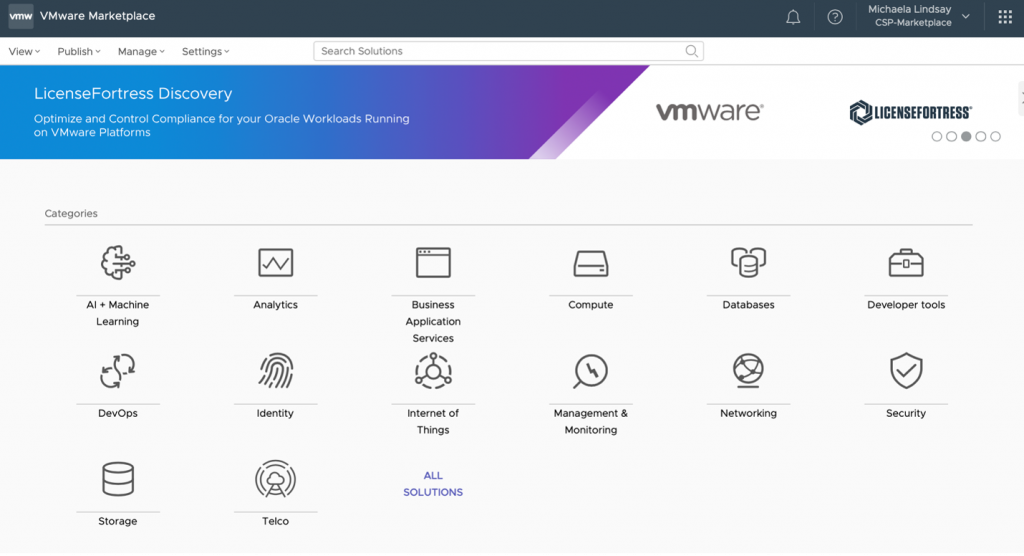The height and width of the screenshot is (556, 1024).
Task: Click the Developer tools label
Action: coord(906,305)
